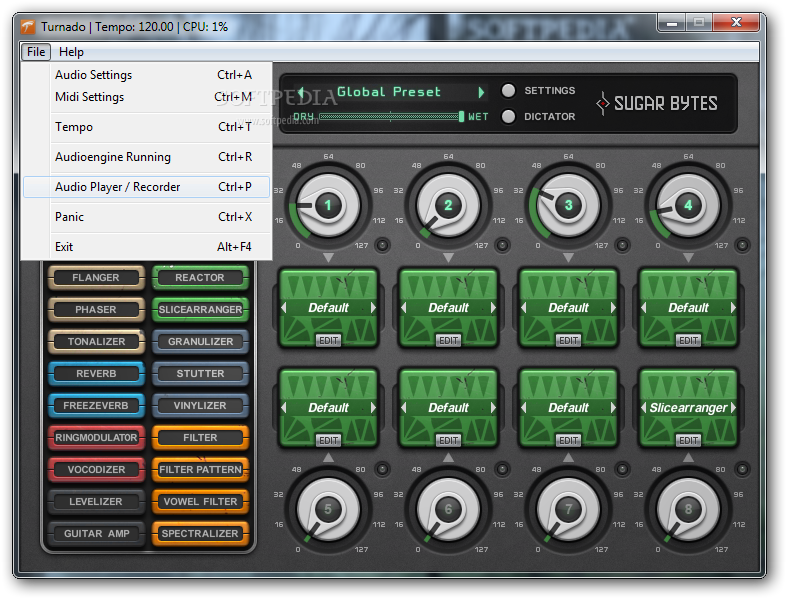The height and width of the screenshot is (599, 787).
Task: Click EDIT on Slicearranger slot
Action: pyautogui.click(x=688, y=440)
